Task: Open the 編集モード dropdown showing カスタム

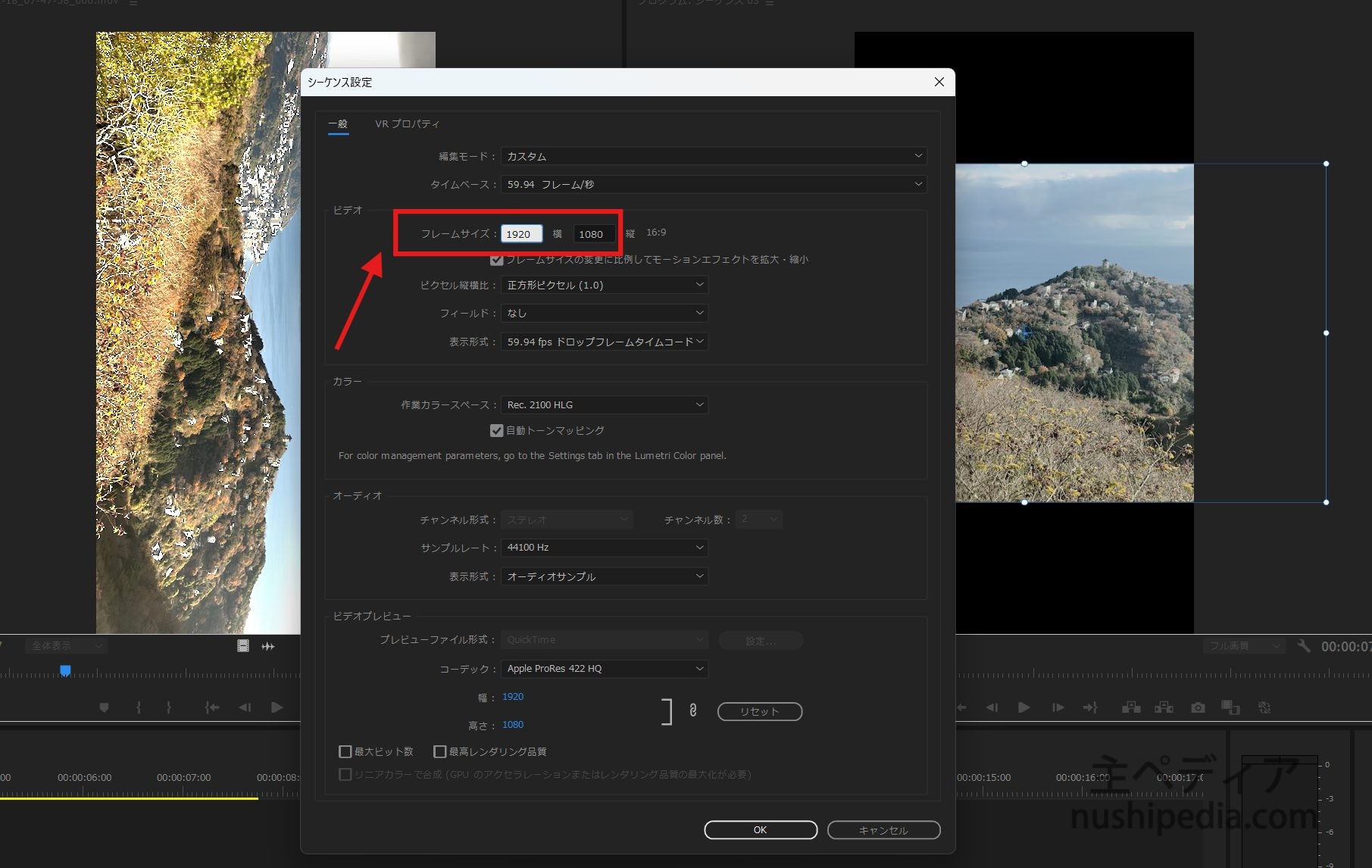Action: click(713, 156)
